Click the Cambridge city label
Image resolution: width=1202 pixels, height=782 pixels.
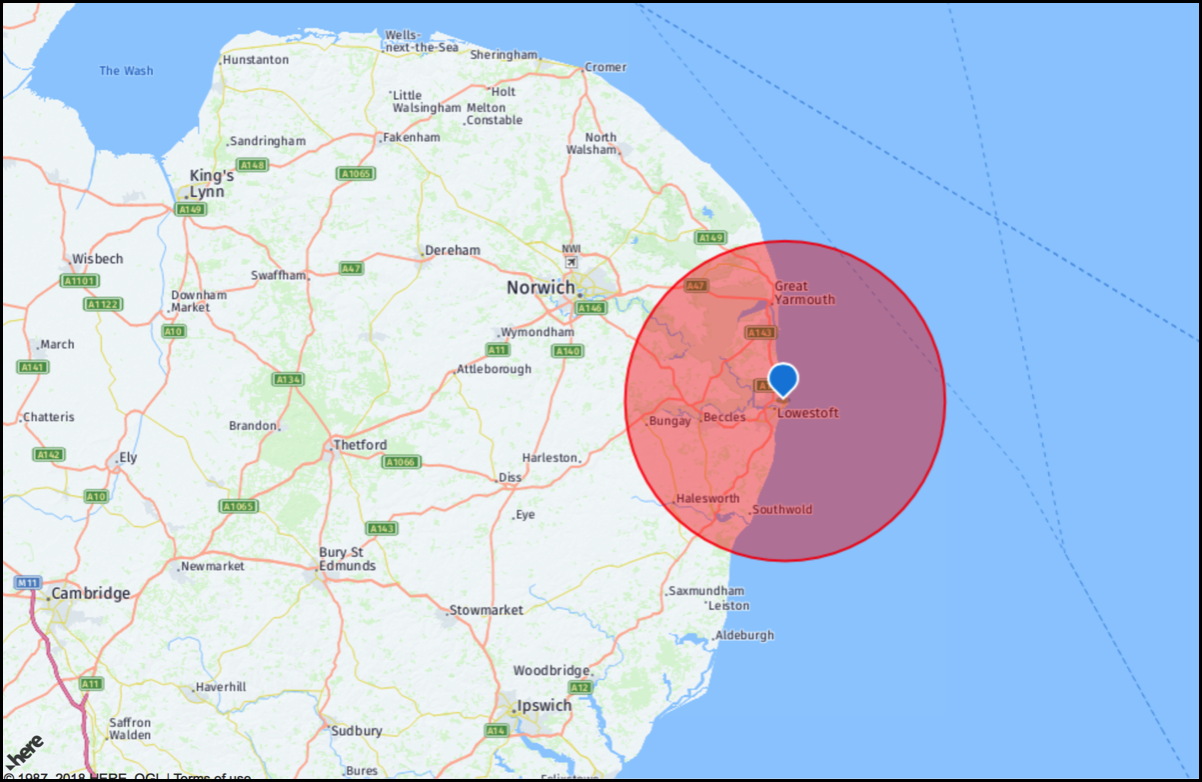[90, 593]
